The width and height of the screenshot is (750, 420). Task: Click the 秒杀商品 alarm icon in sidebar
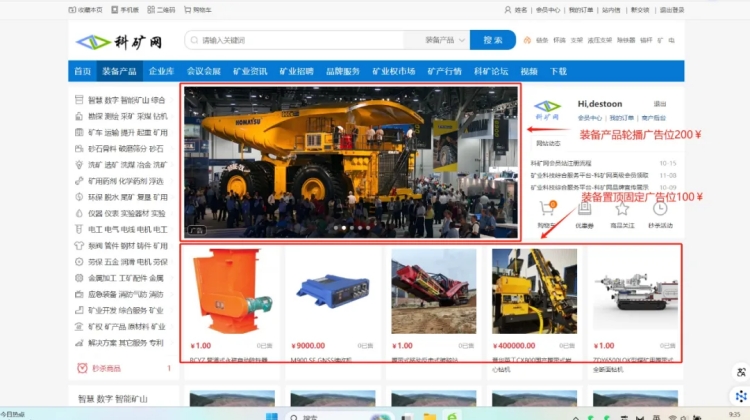(81, 368)
